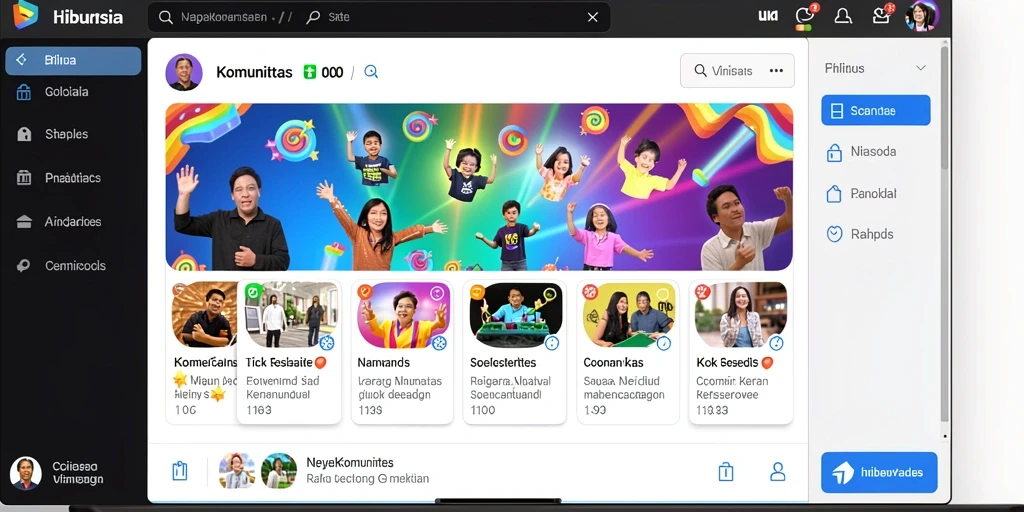Open the Tick Fesbaiite card
Screen dimensions: 1024x512
point(289,353)
